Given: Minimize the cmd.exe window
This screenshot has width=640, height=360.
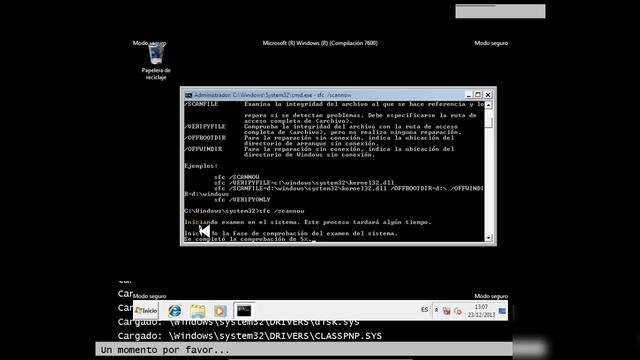Looking at the screenshot, I should click(469, 95).
